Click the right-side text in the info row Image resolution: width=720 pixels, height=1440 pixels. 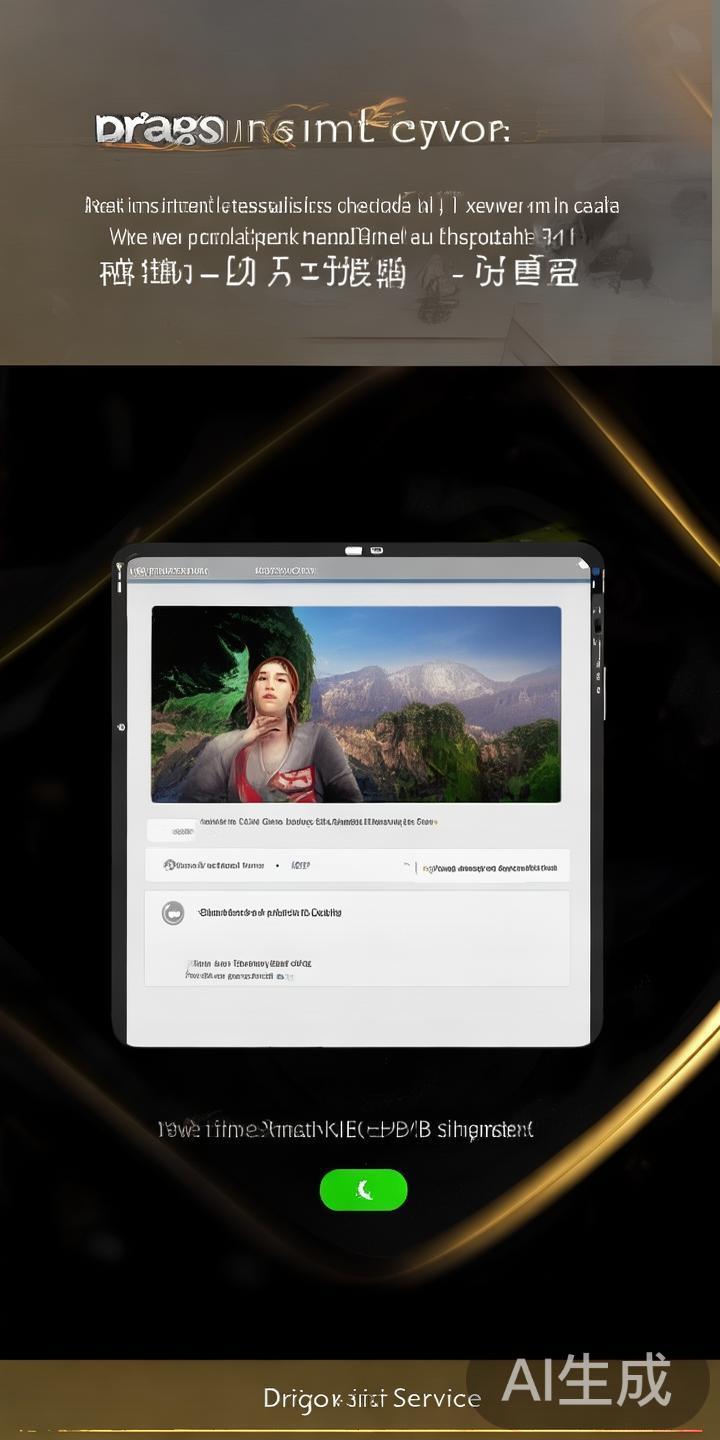(x=490, y=868)
